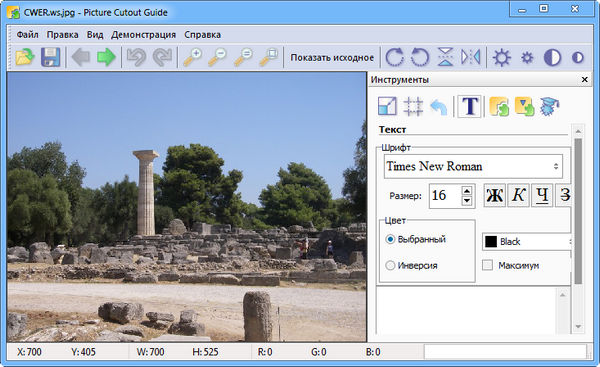
Task: Toggle bold Ж formatting button
Action: [x=494, y=196]
